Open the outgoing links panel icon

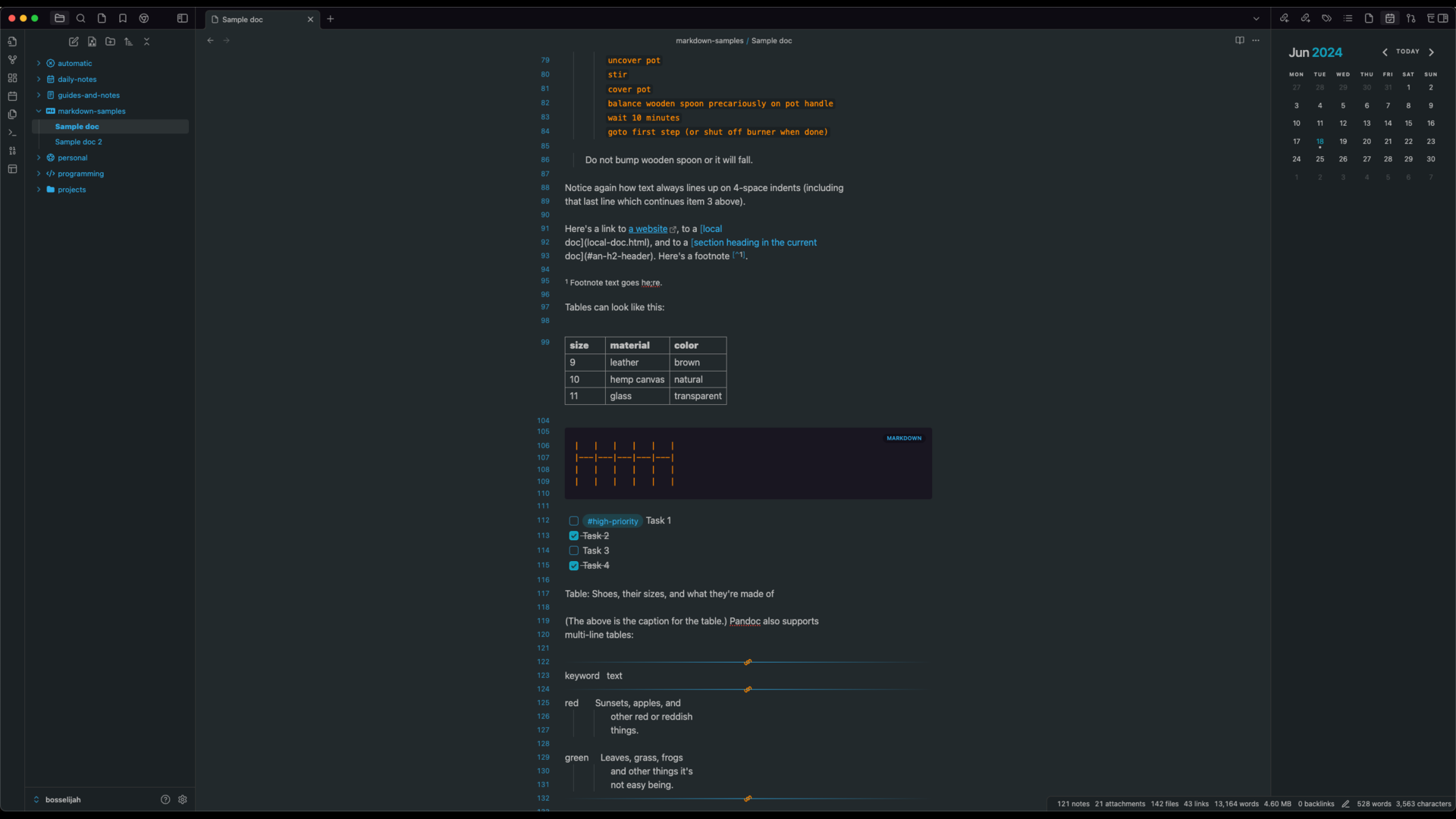(x=1305, y=18)
